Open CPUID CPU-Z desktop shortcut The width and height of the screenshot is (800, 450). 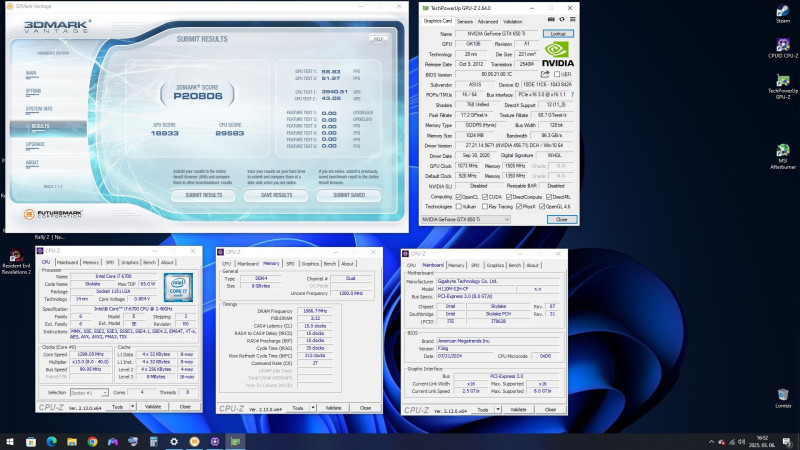click(783, 48)
